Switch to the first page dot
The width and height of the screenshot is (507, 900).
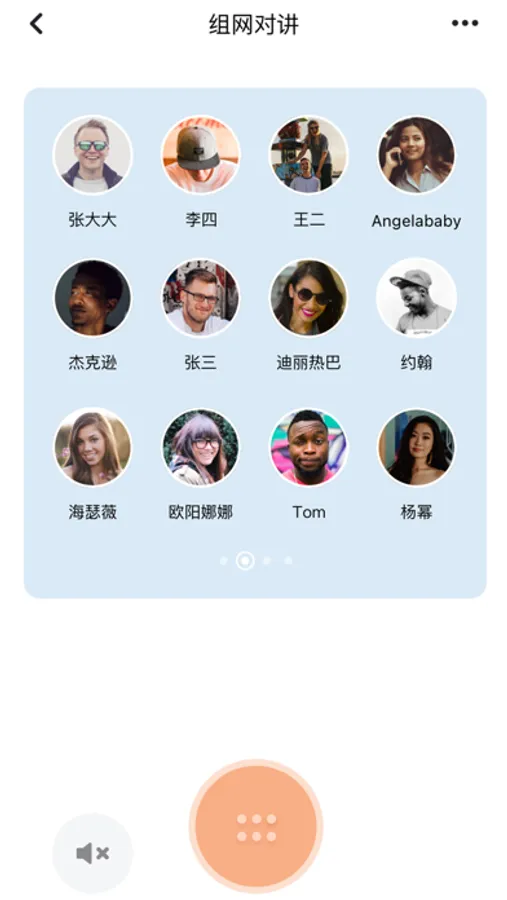224,561
